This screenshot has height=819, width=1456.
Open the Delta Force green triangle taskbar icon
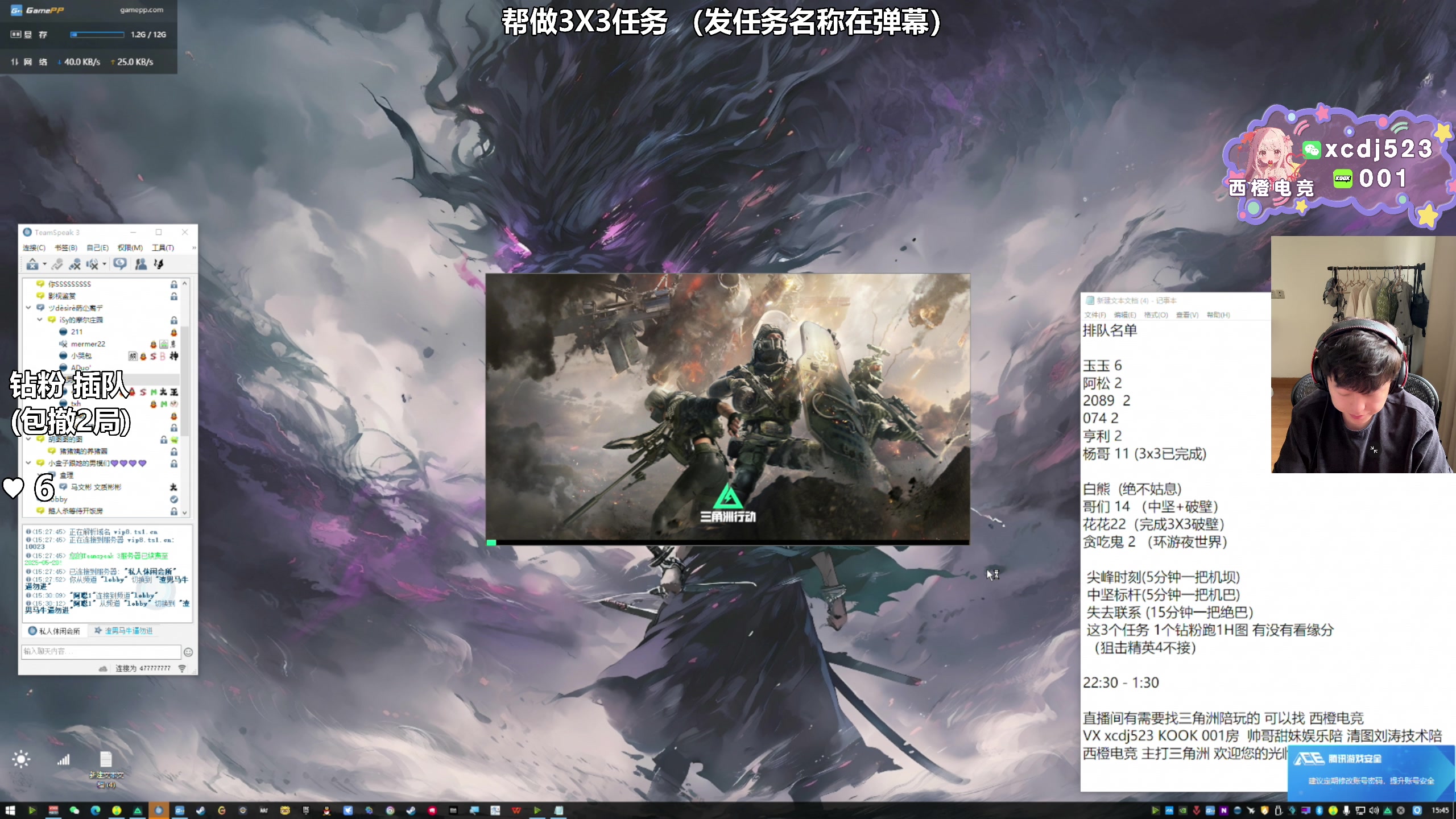[x=138, y=810]
